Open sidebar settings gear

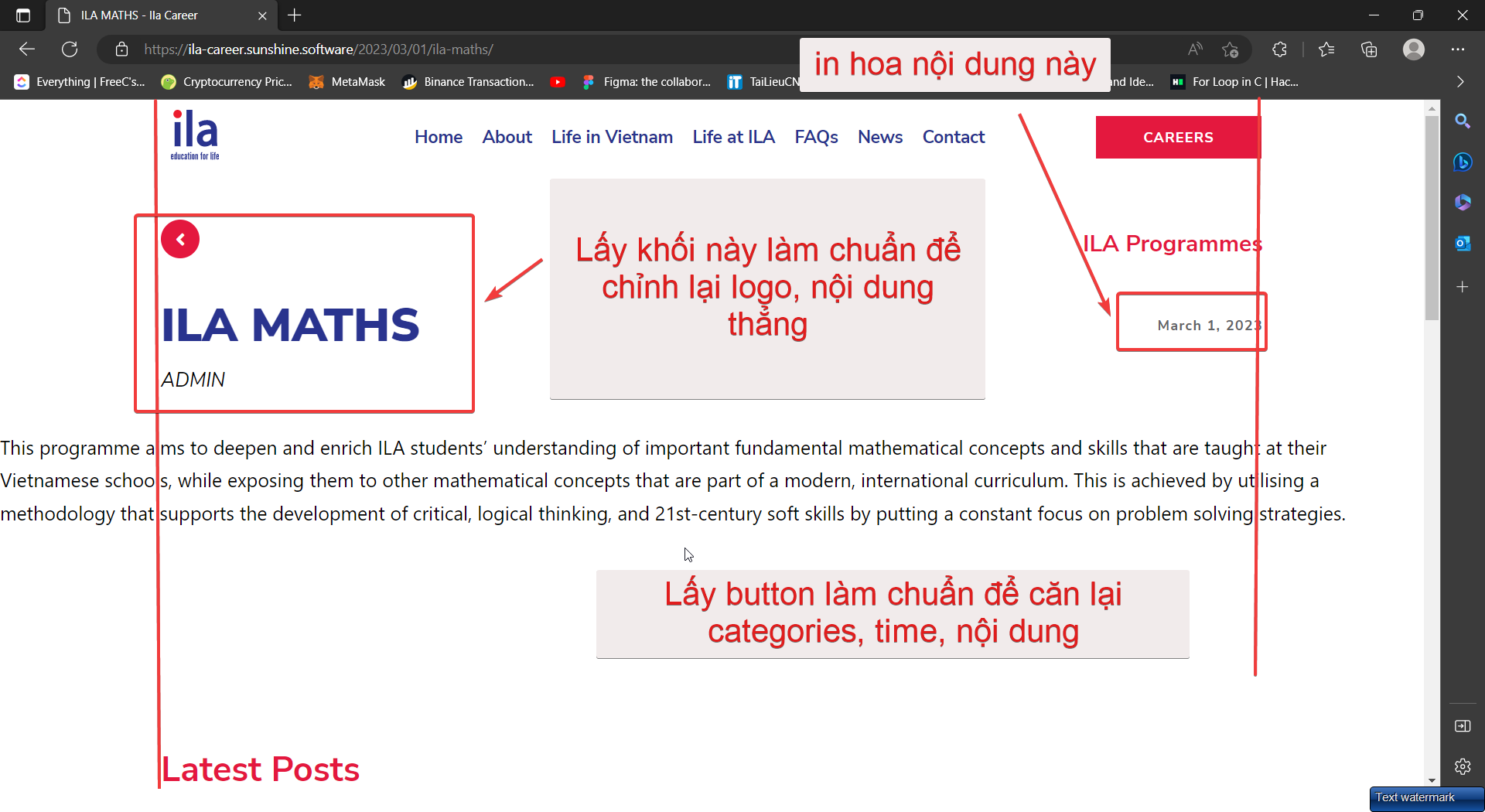[x=1463, y=767]
